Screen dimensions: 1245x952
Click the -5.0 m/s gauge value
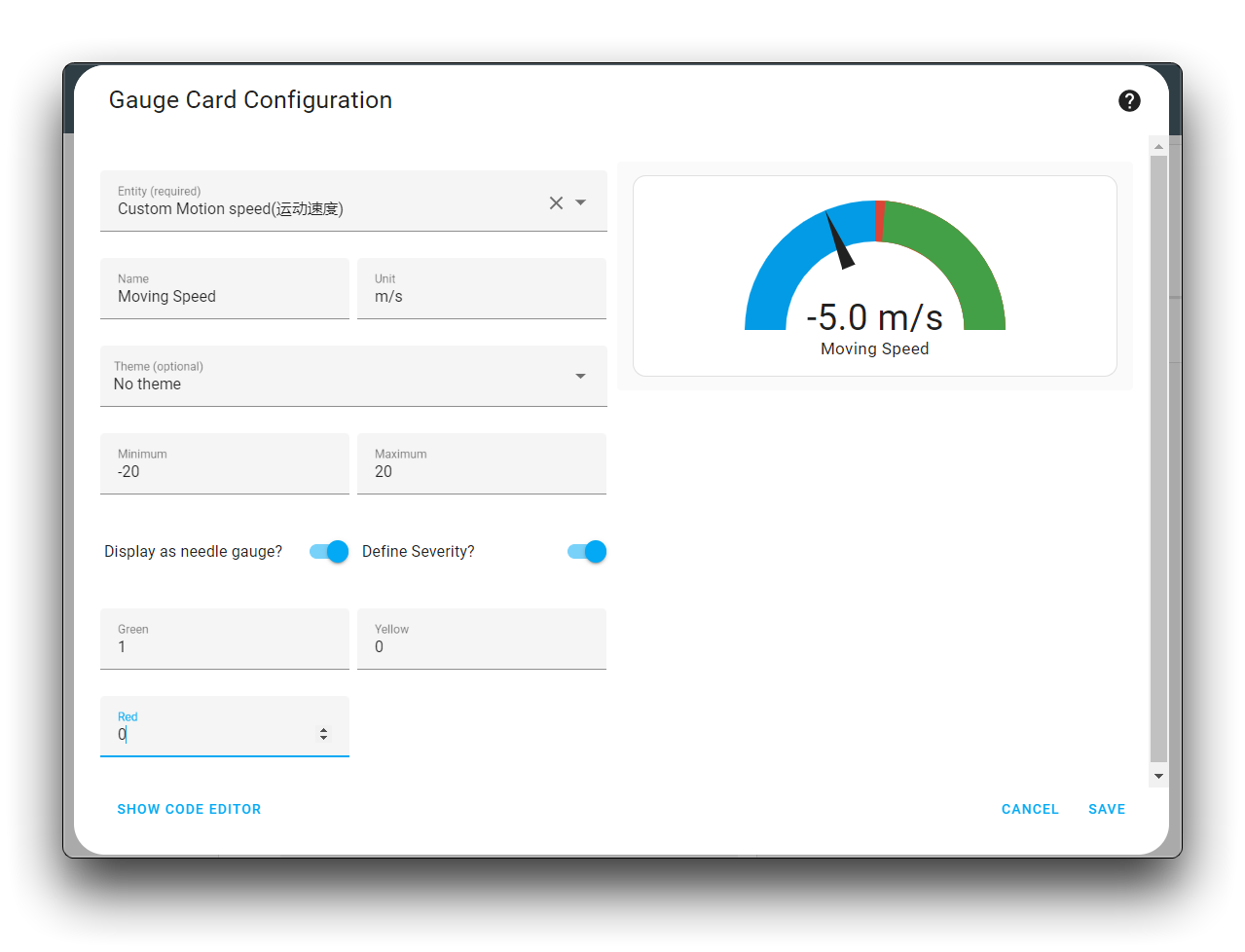point(875,317)
